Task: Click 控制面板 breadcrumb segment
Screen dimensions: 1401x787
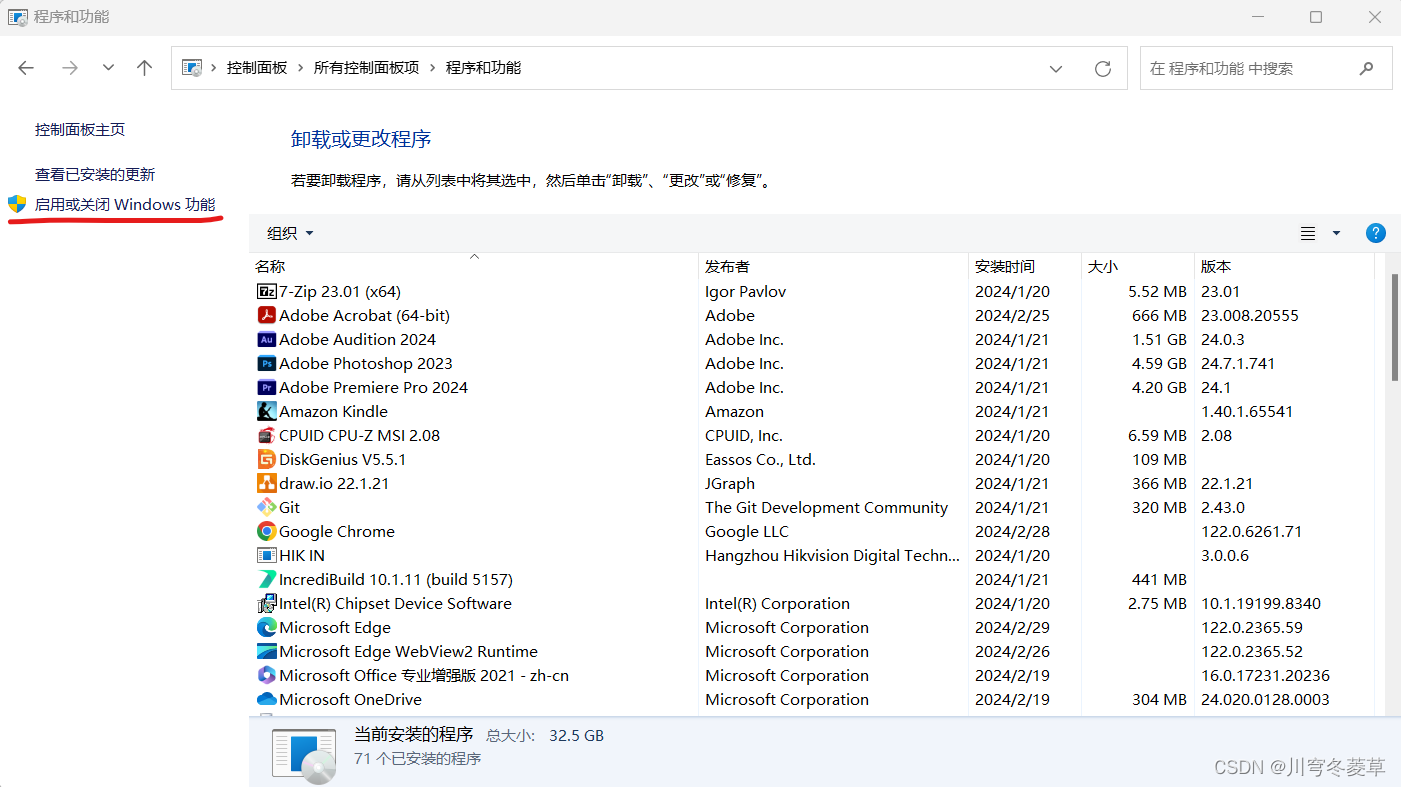Action: [257, 68]
